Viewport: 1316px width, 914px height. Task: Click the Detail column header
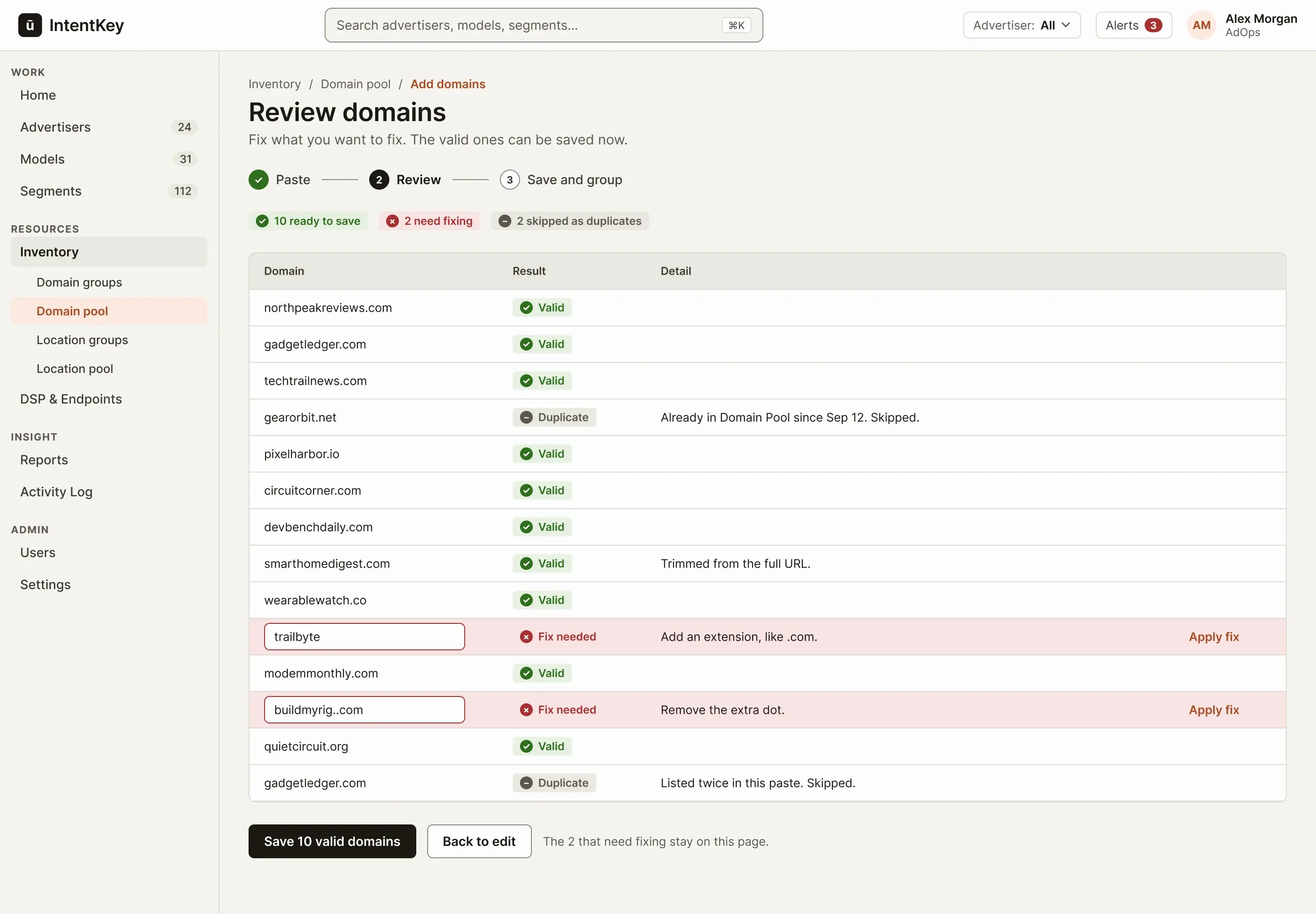tap(676, 271)
